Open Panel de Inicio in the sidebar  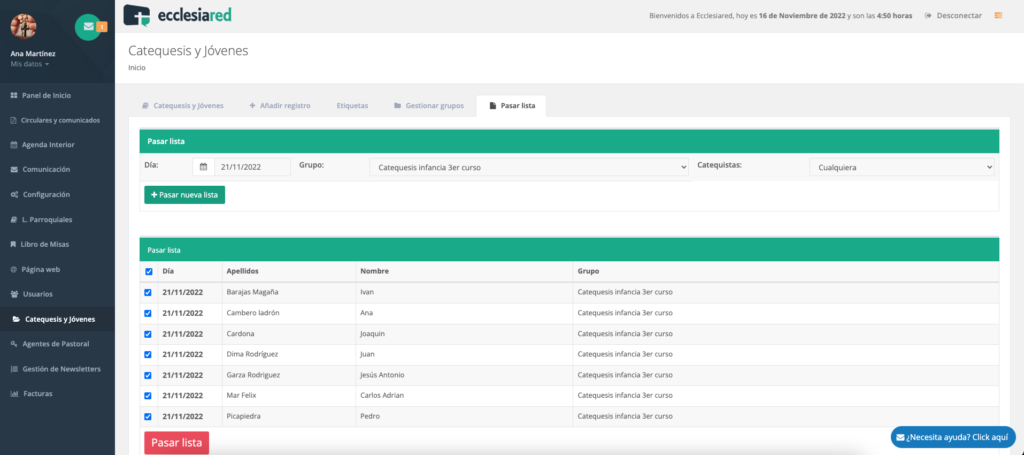click(45, 95)
